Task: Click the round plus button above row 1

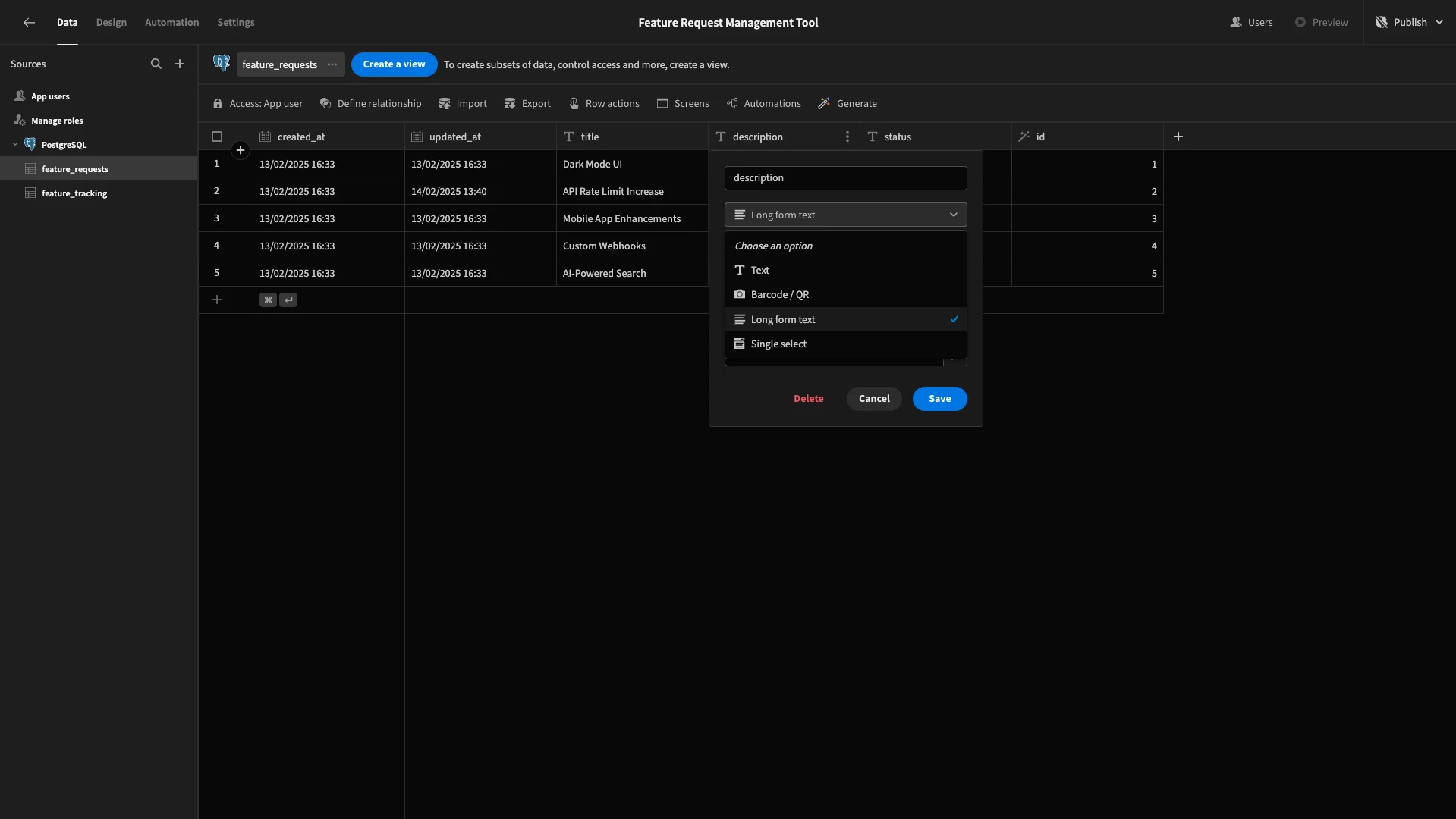Action: click(x=241, y=150)
